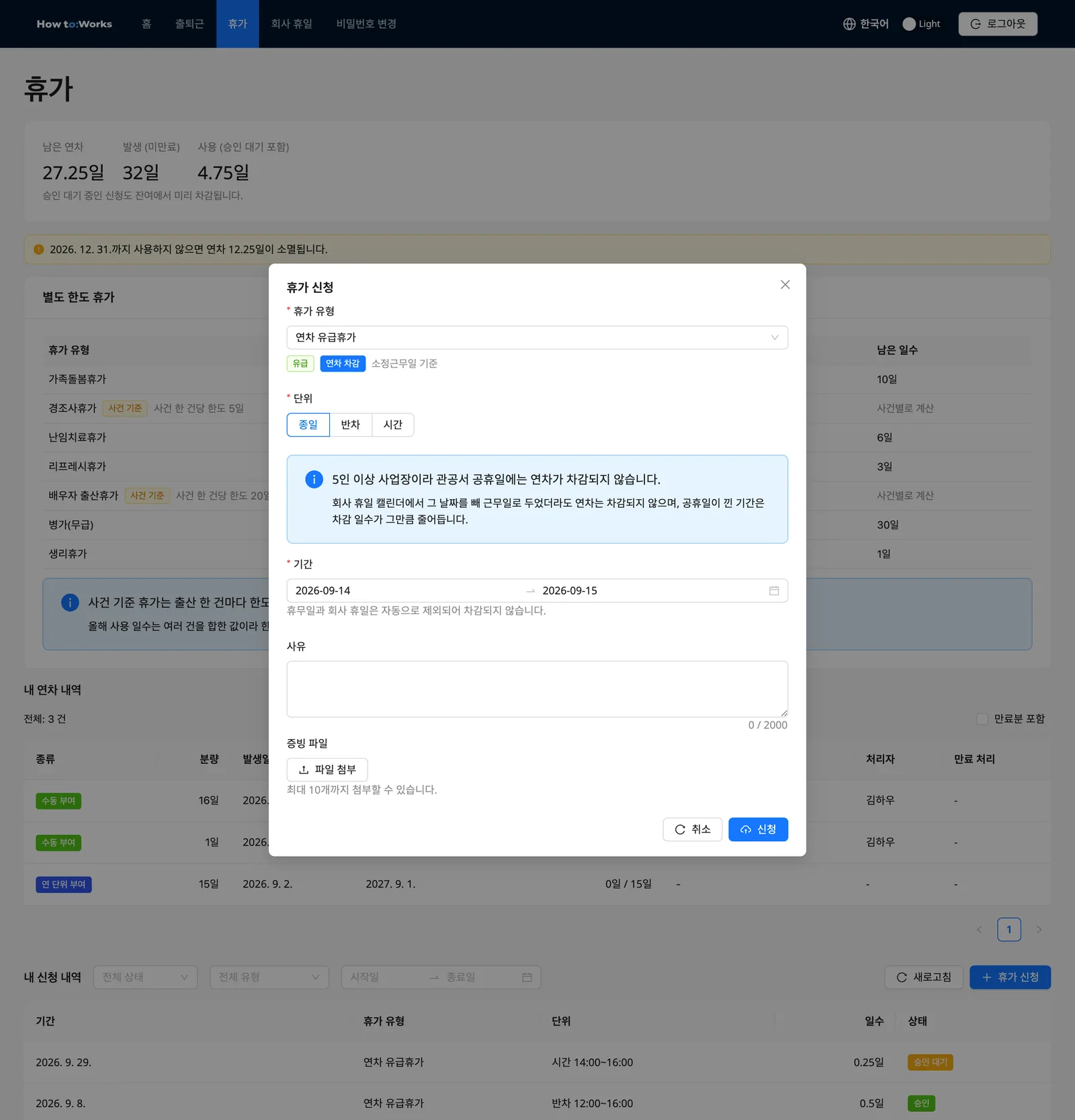Open the 홈 nav item
This screenshot has width=1075, height=1120.
coord(146,24)
